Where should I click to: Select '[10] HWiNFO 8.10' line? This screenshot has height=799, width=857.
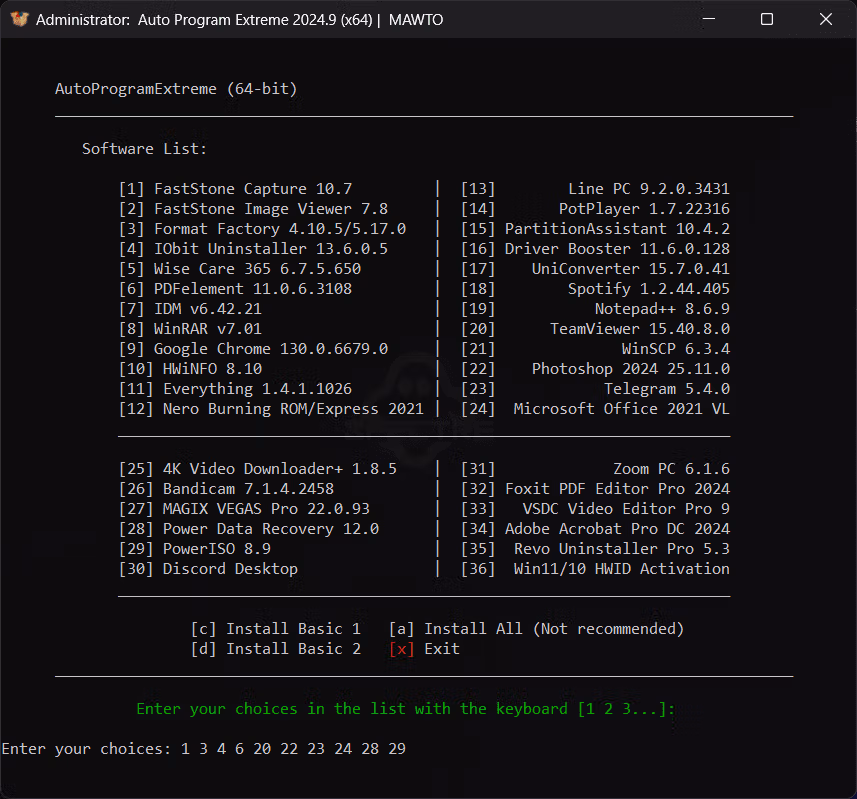tap(190, 369)
